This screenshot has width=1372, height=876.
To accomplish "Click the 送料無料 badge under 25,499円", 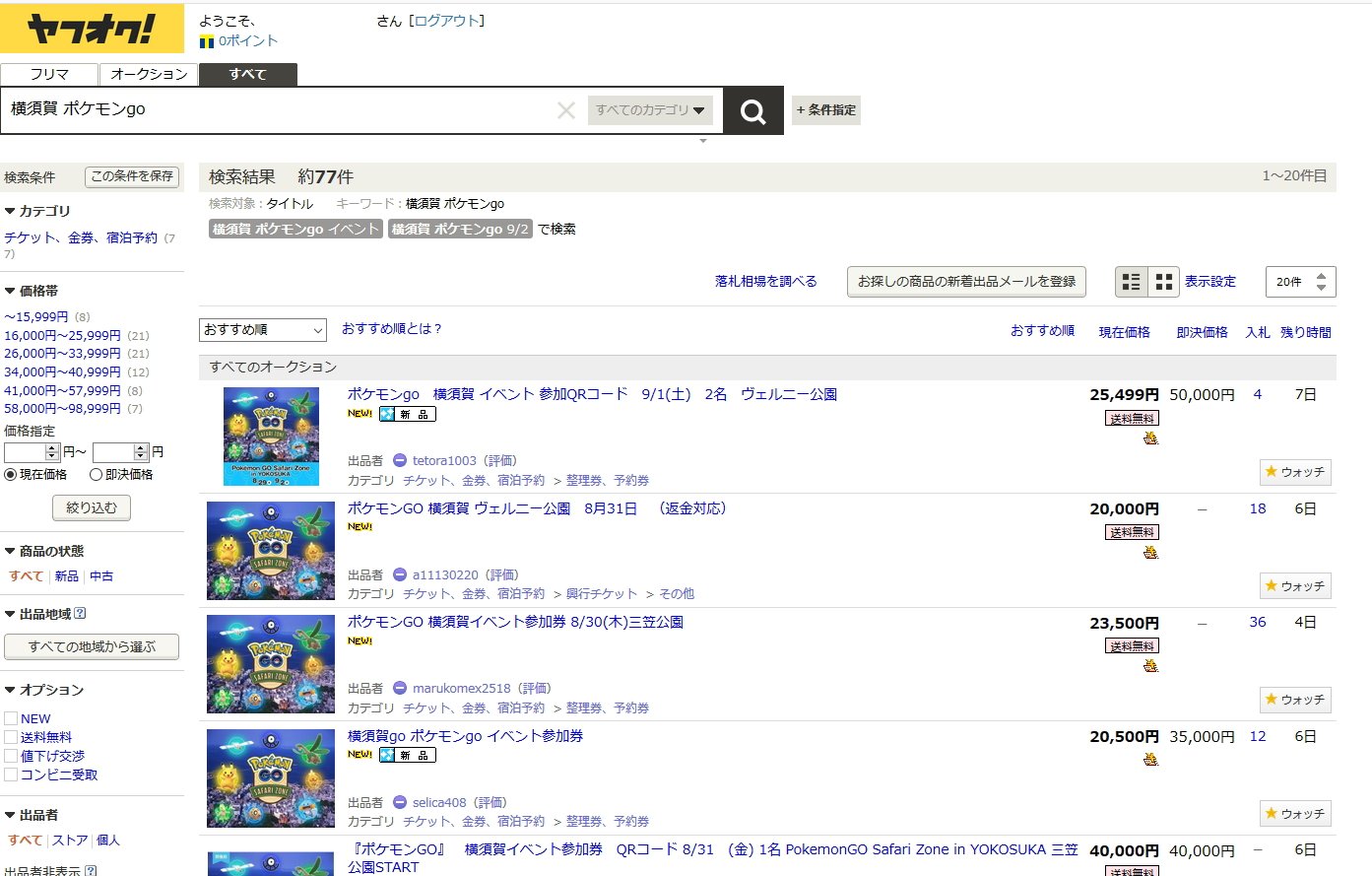I will tap(1132, 418).
